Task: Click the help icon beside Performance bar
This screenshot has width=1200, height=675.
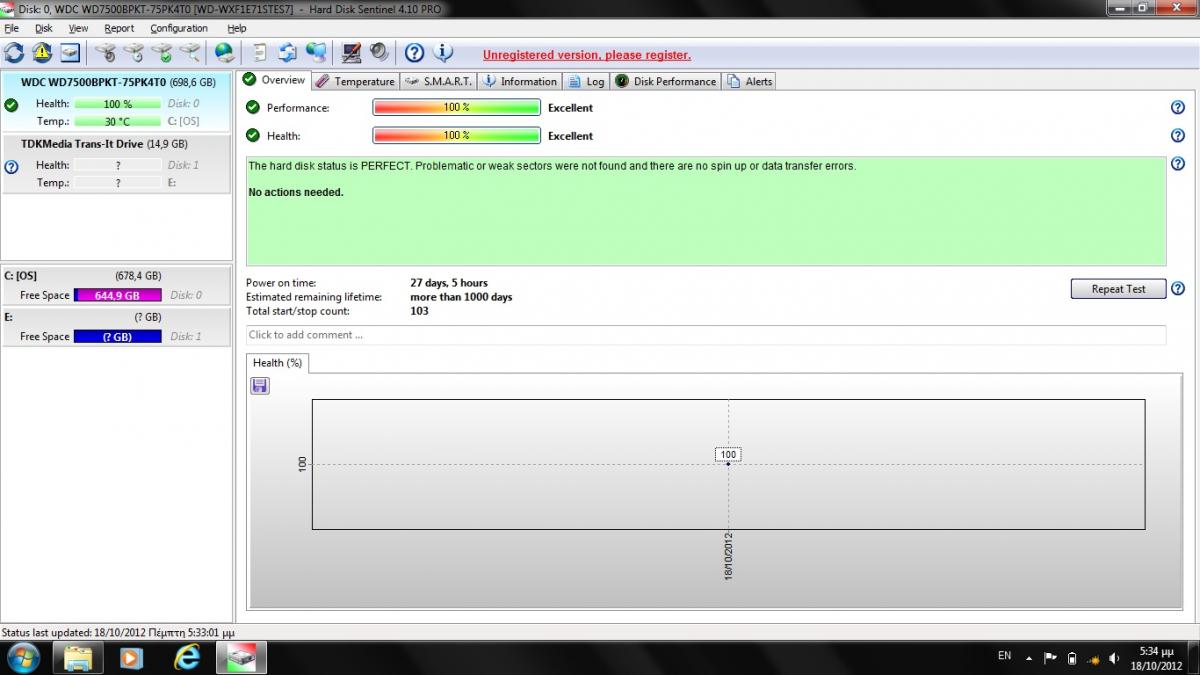Action: point(1177,107)
